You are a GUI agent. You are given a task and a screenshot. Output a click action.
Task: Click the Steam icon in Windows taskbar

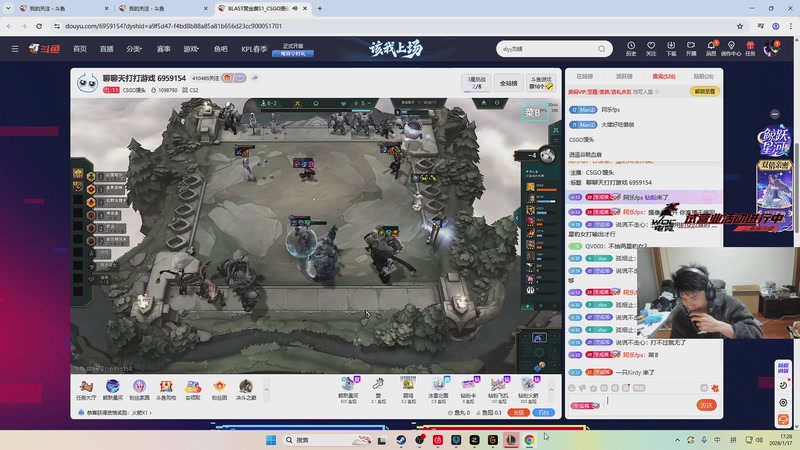(x=401, y=440)
